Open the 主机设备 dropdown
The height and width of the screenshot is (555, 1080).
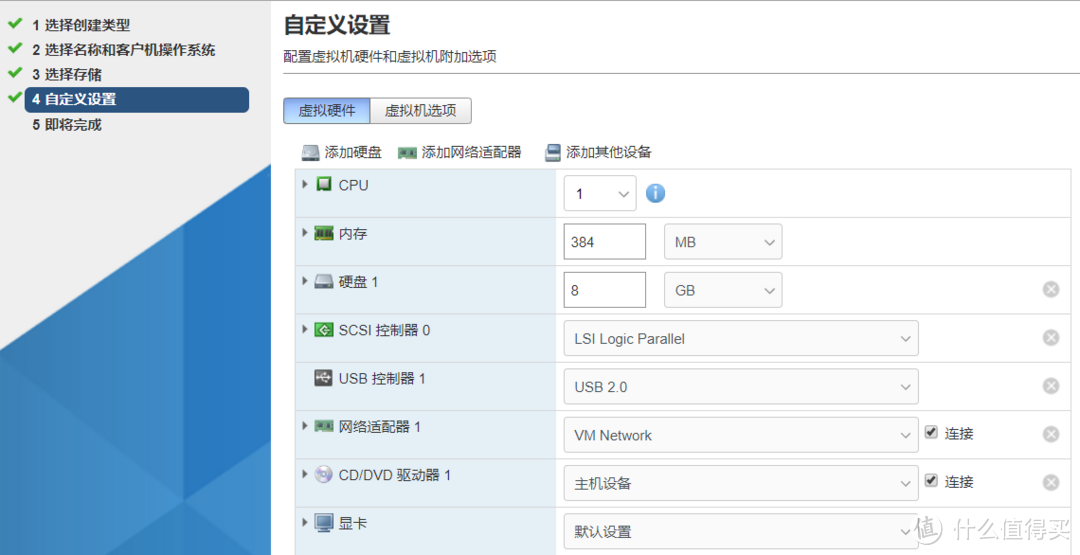(740, 483)
